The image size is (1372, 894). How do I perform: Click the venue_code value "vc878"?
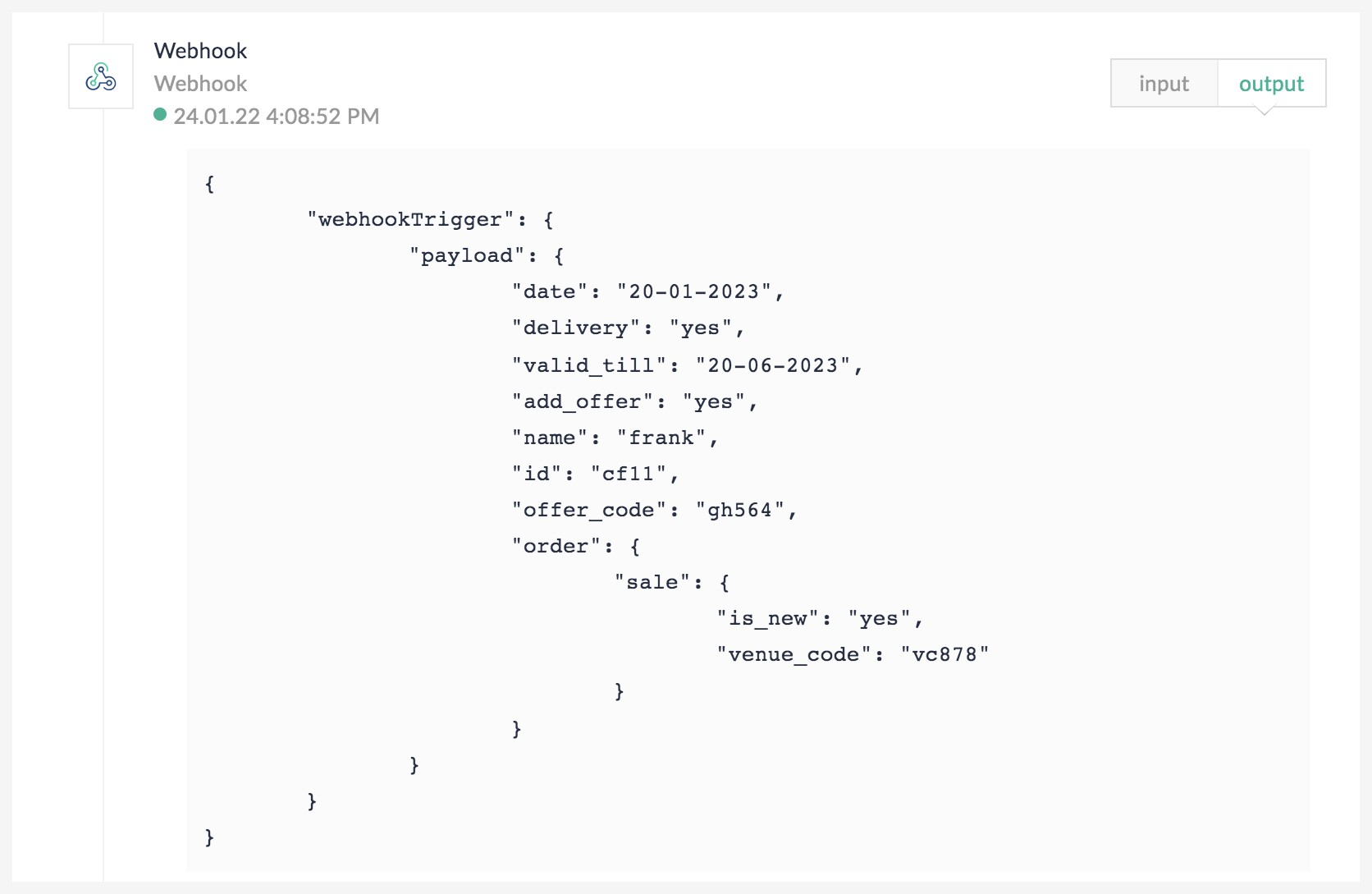[944, 655]
